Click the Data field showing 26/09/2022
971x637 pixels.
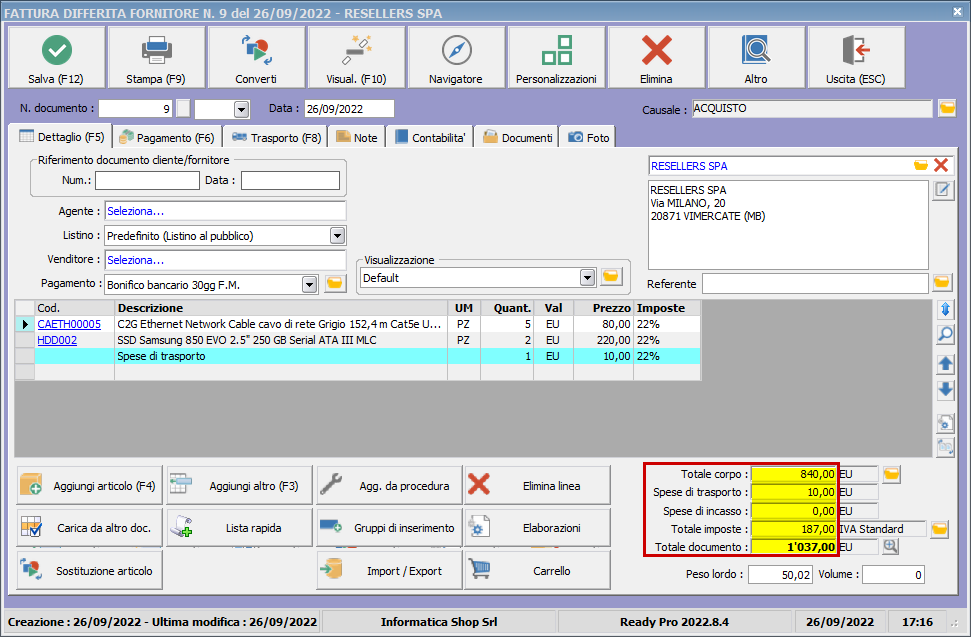349,108
